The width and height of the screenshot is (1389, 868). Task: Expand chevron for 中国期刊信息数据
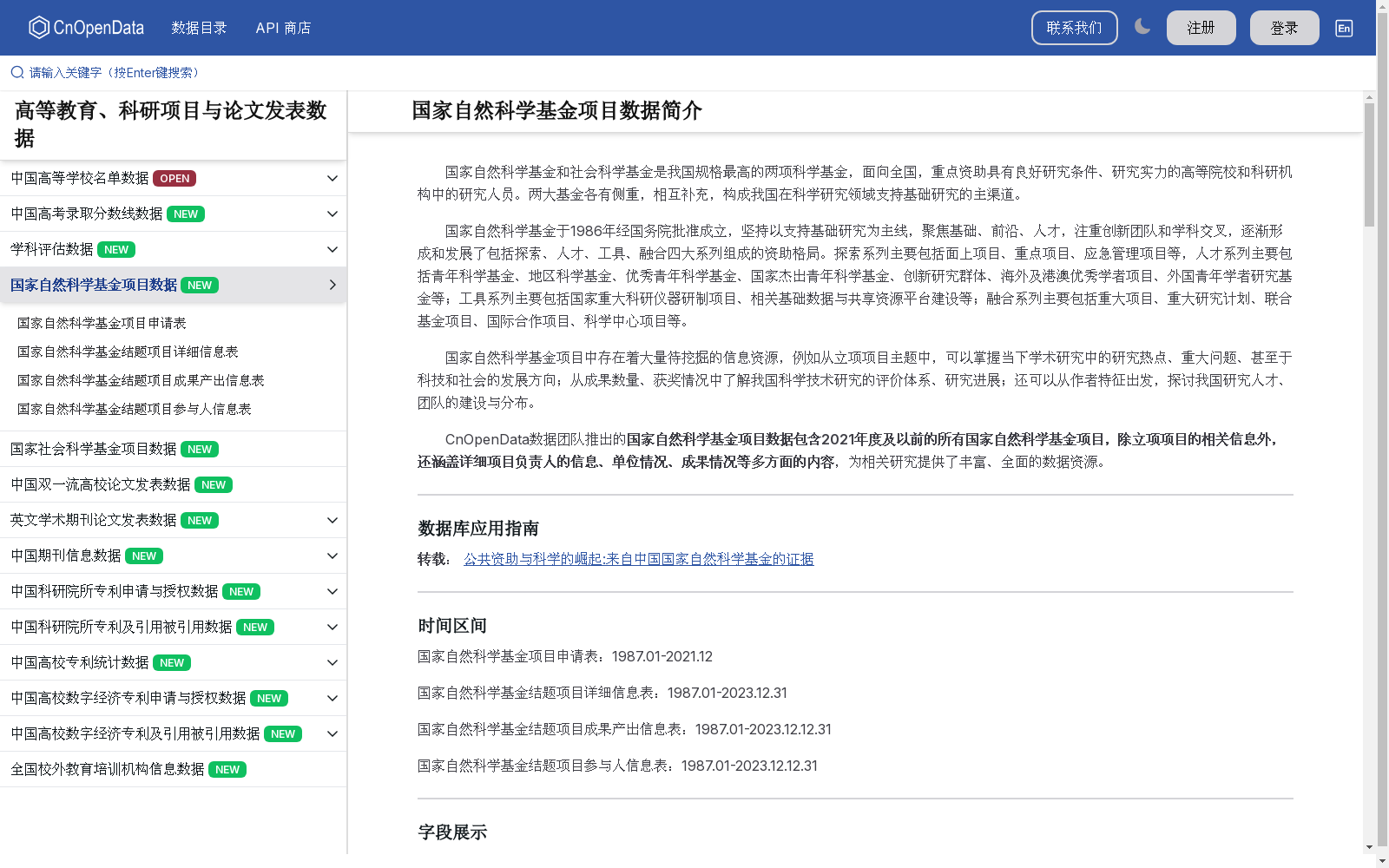click(332, 556)
